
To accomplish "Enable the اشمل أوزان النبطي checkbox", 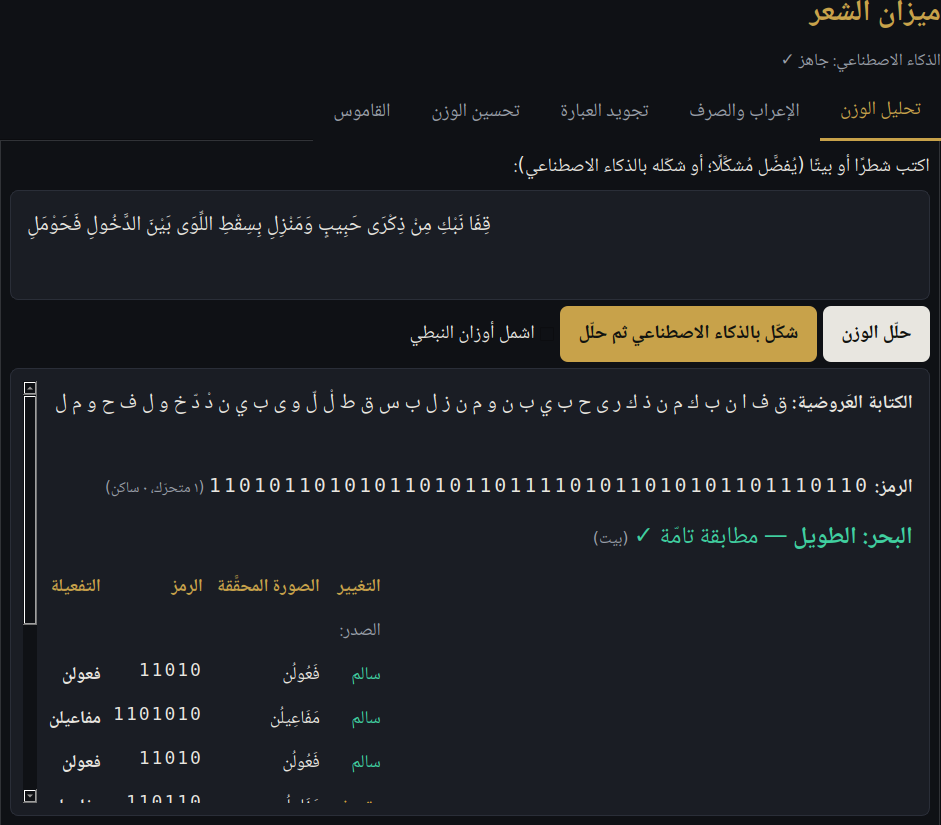I will point(547,334).
